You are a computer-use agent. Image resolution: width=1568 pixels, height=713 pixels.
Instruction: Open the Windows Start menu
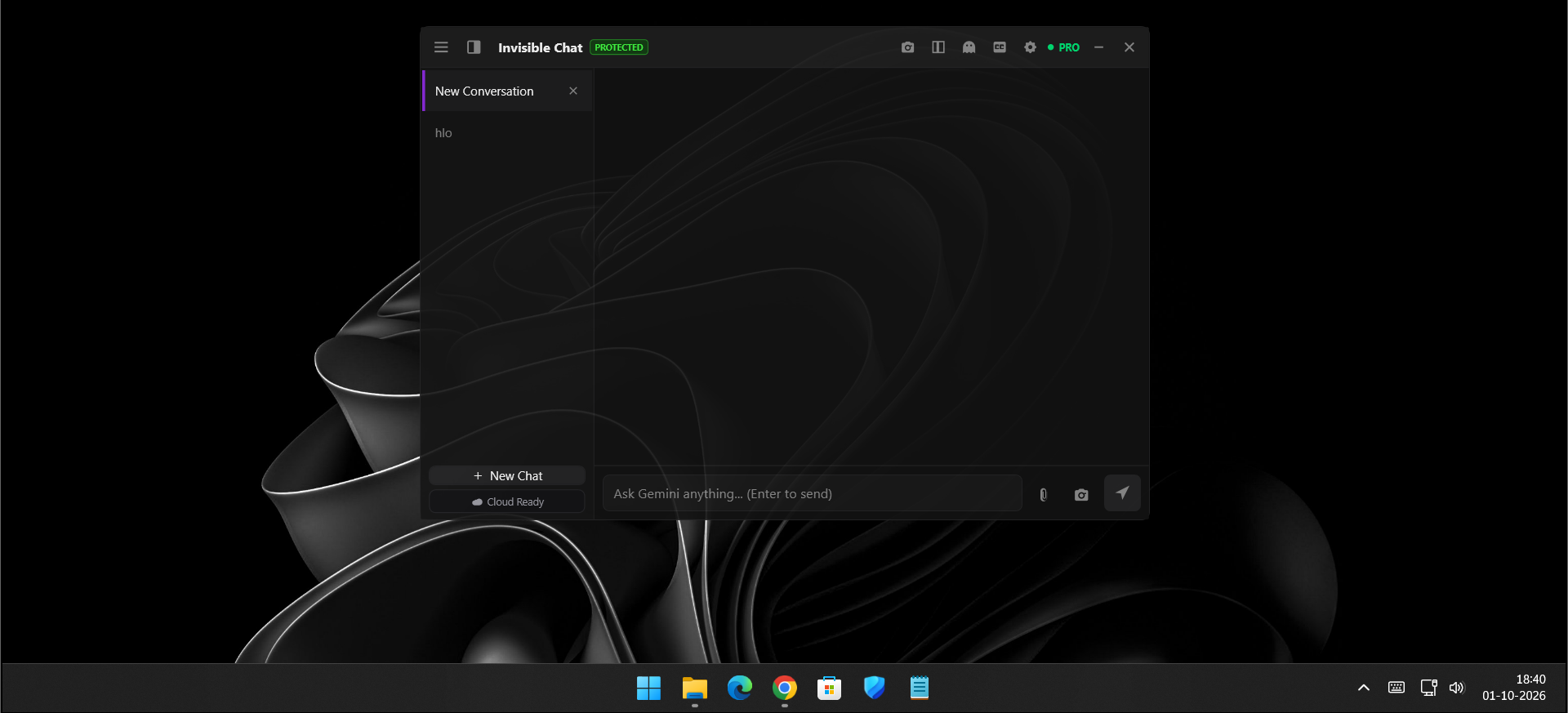[648, 688]
